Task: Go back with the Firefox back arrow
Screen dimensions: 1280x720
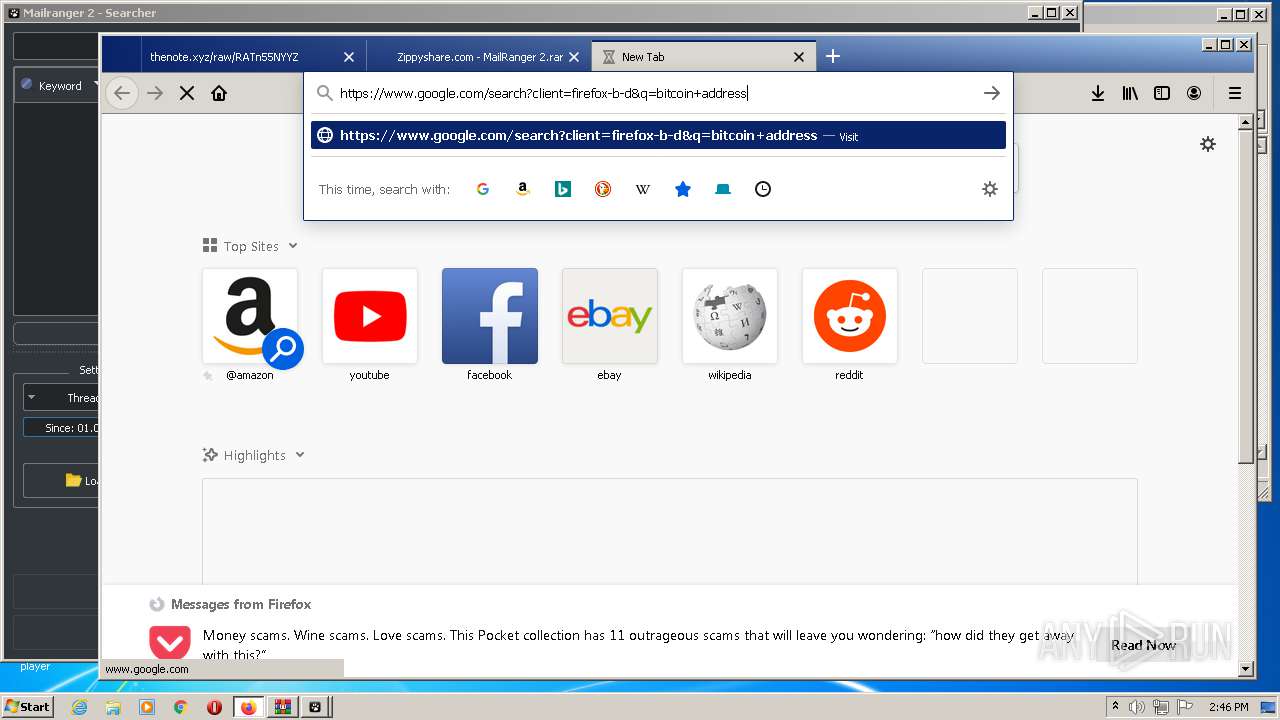Action: click(x=122, y=93)
